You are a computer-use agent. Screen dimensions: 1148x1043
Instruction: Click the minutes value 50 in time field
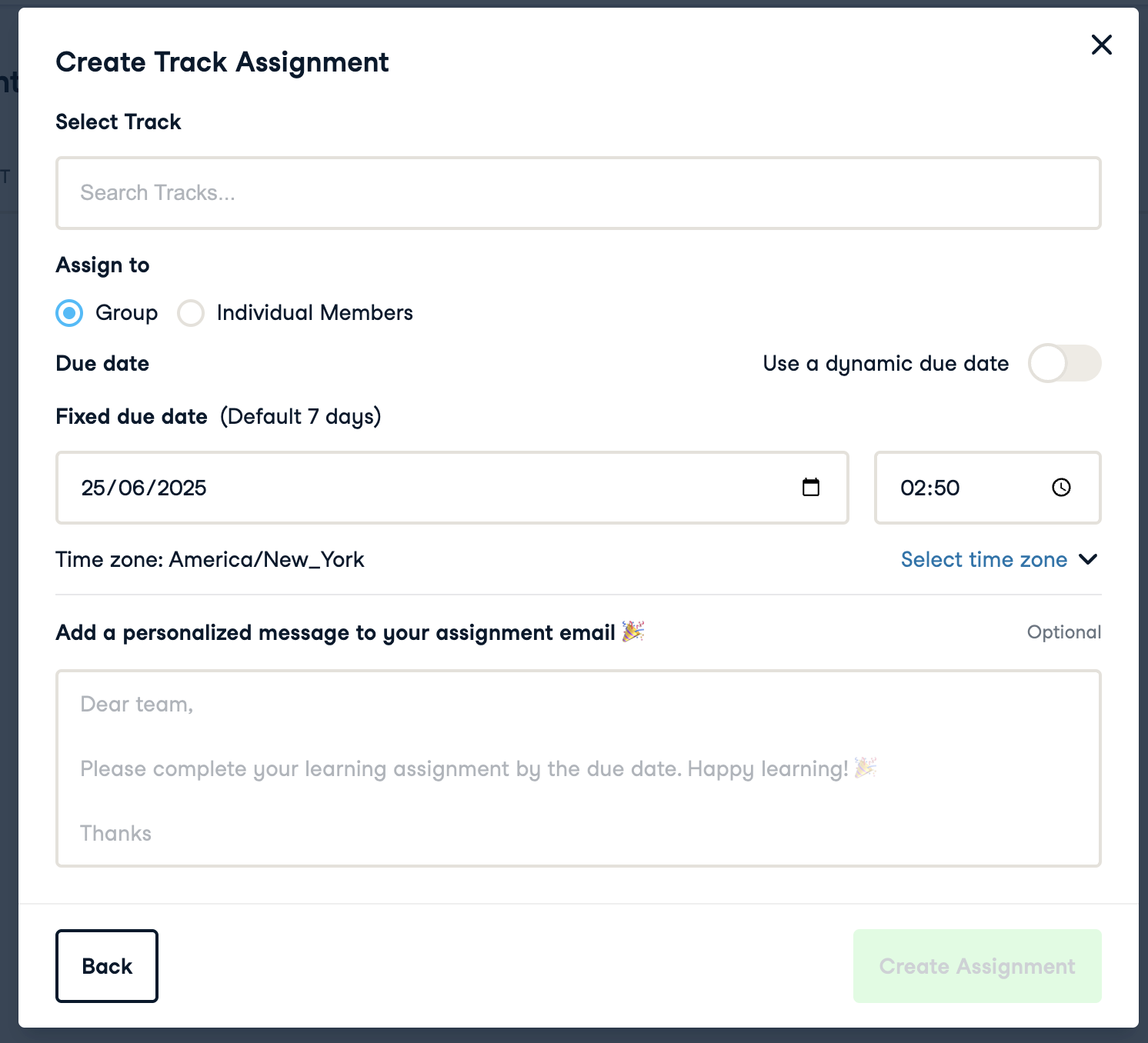tap(947, 488)
